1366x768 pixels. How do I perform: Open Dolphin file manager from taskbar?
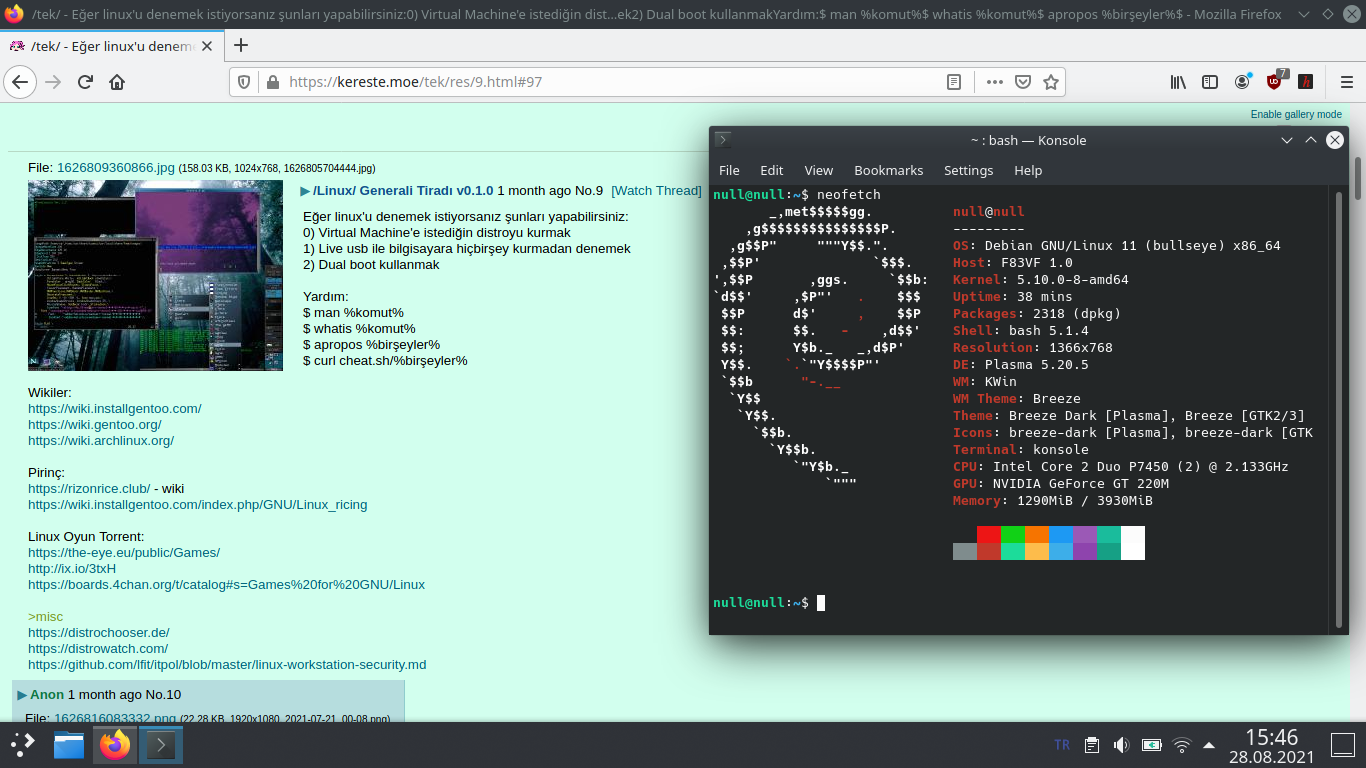click(69, 745)
